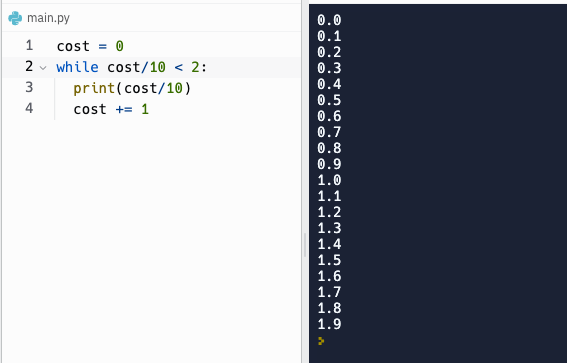Image resolution: width=567 pixels, height=363 pixels.
Task: Click console output value 1.9
Action: coord(329,324)
